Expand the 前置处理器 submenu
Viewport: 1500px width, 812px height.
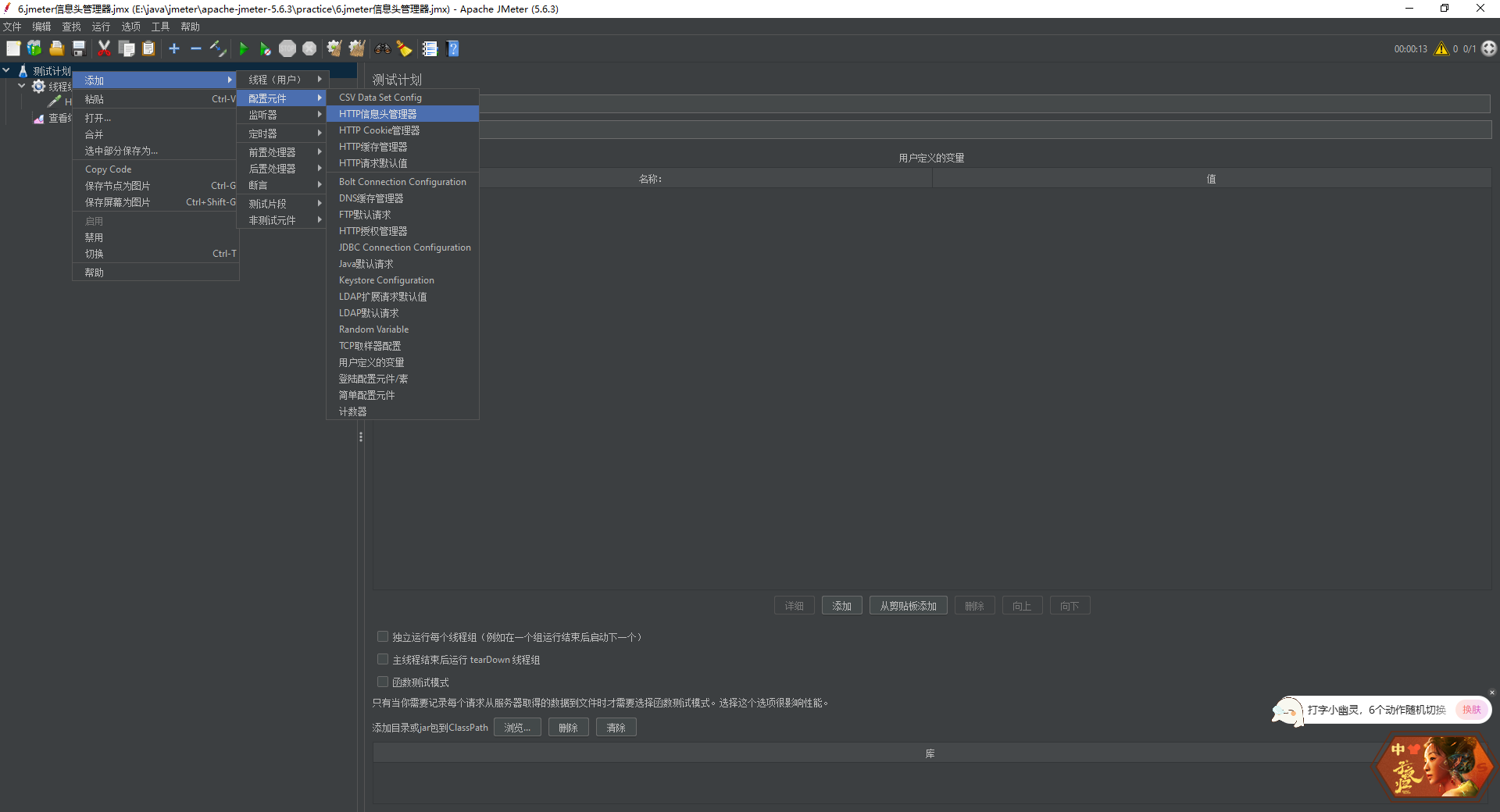[x=282, y=152]
